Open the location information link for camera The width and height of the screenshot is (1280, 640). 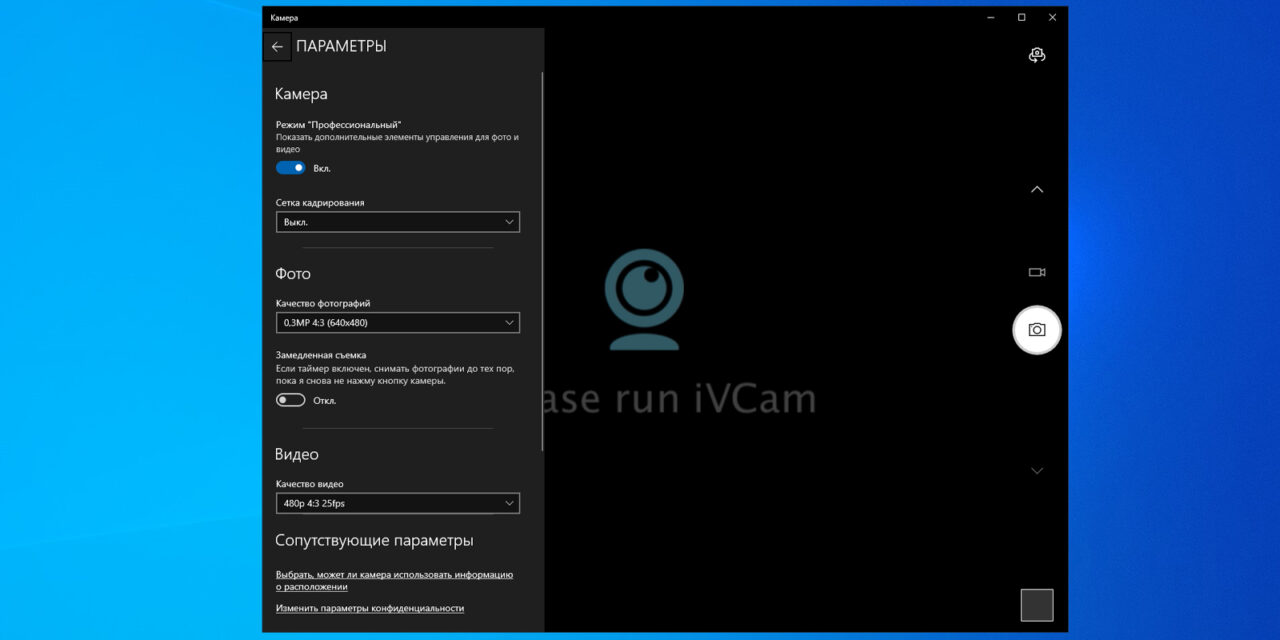pyautogui.click(x=394, y=581)
